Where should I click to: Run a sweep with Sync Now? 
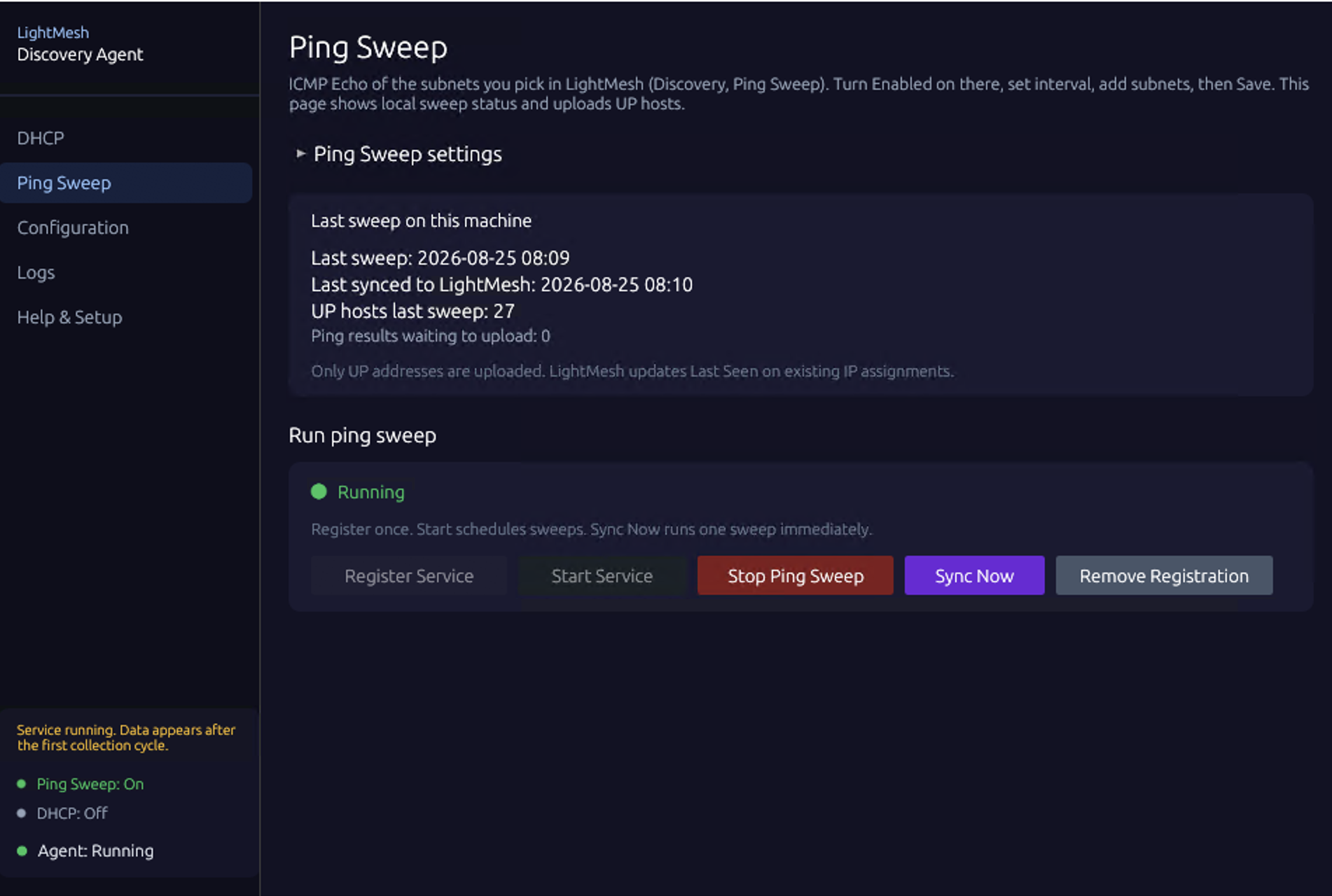click(974, 575)
